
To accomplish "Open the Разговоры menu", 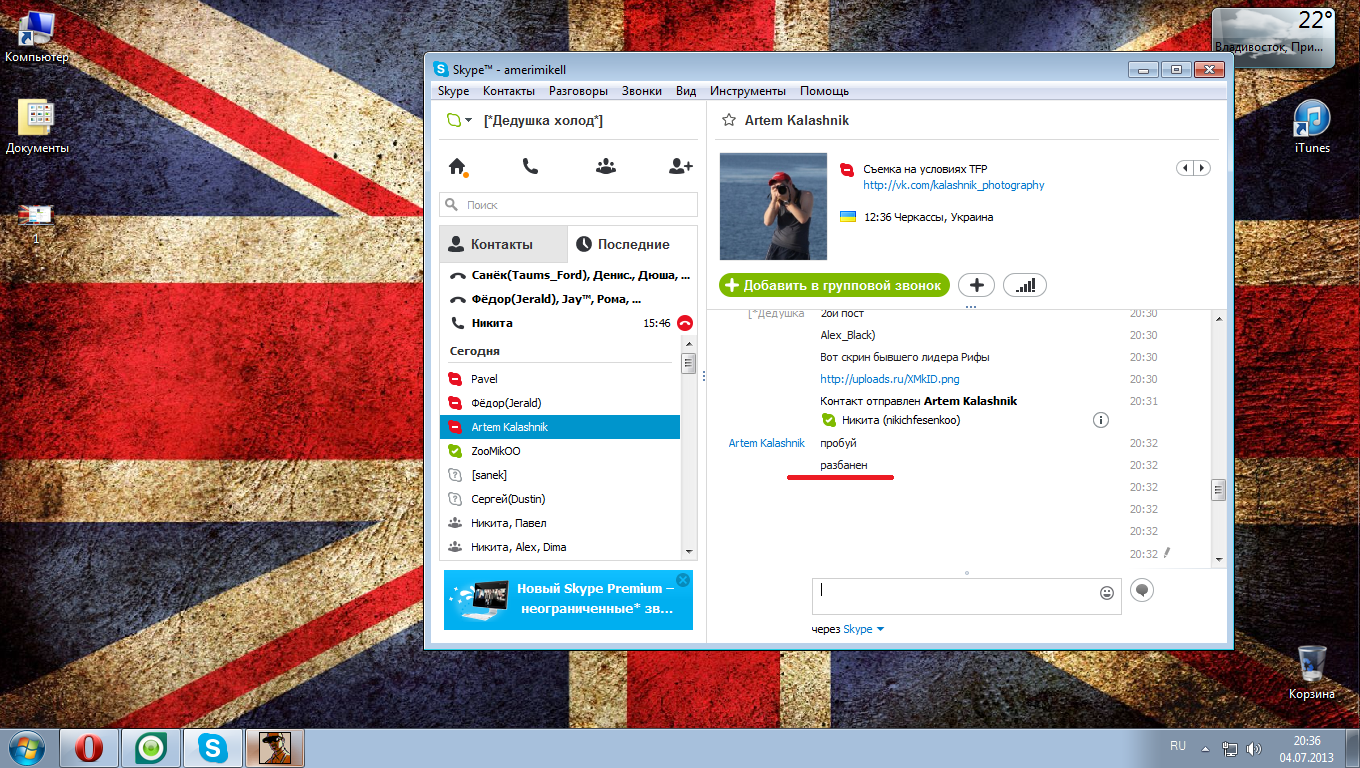I will point(578,91).
